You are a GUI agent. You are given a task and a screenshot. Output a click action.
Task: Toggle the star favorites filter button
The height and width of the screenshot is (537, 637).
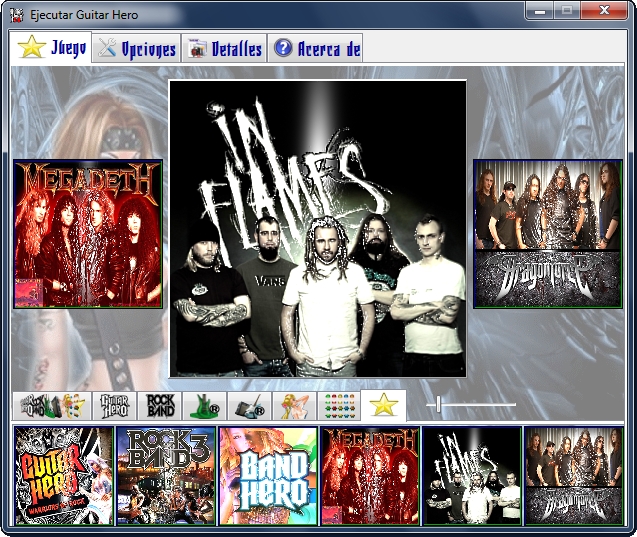pos(383,405)
